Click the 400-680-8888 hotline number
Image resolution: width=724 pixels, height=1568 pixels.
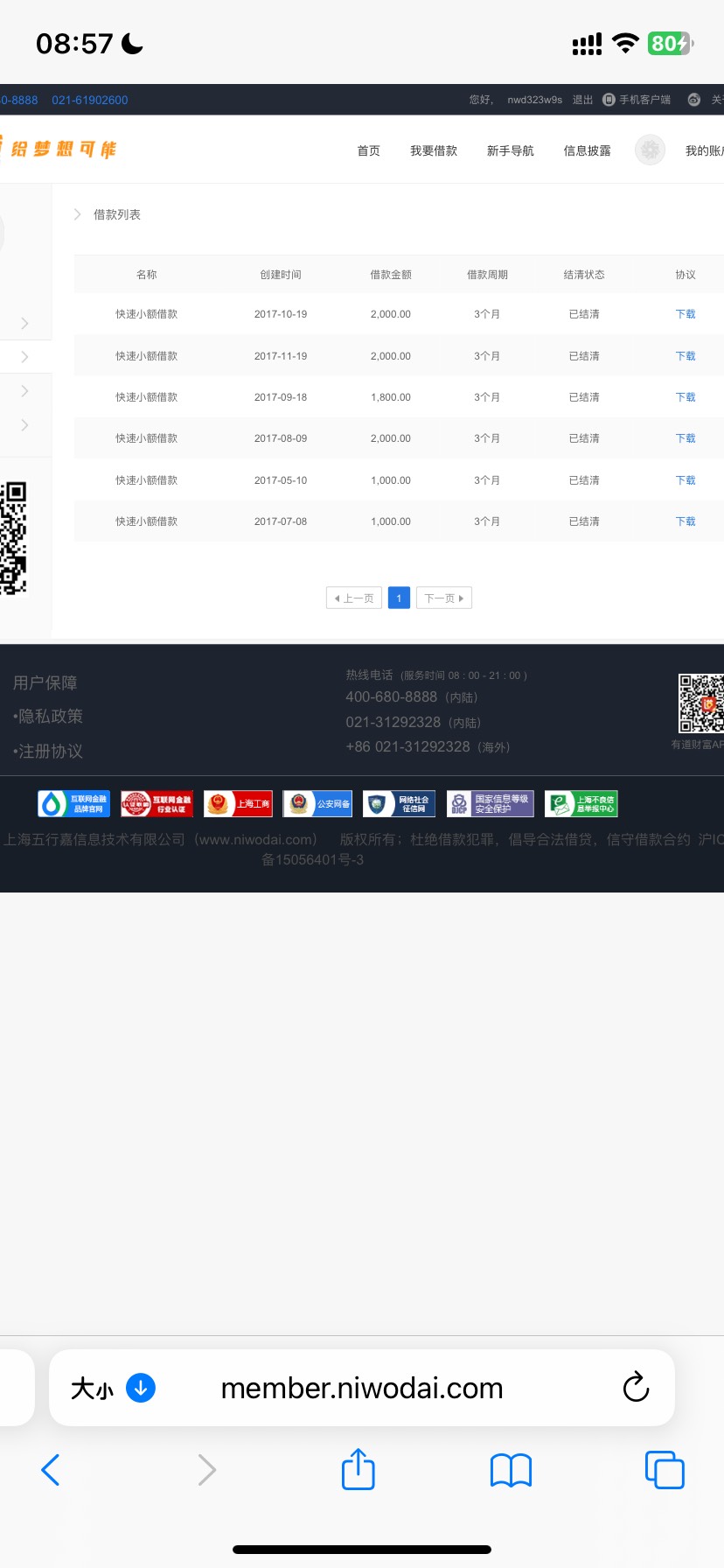pyautogui.click(x=391, y=697)
